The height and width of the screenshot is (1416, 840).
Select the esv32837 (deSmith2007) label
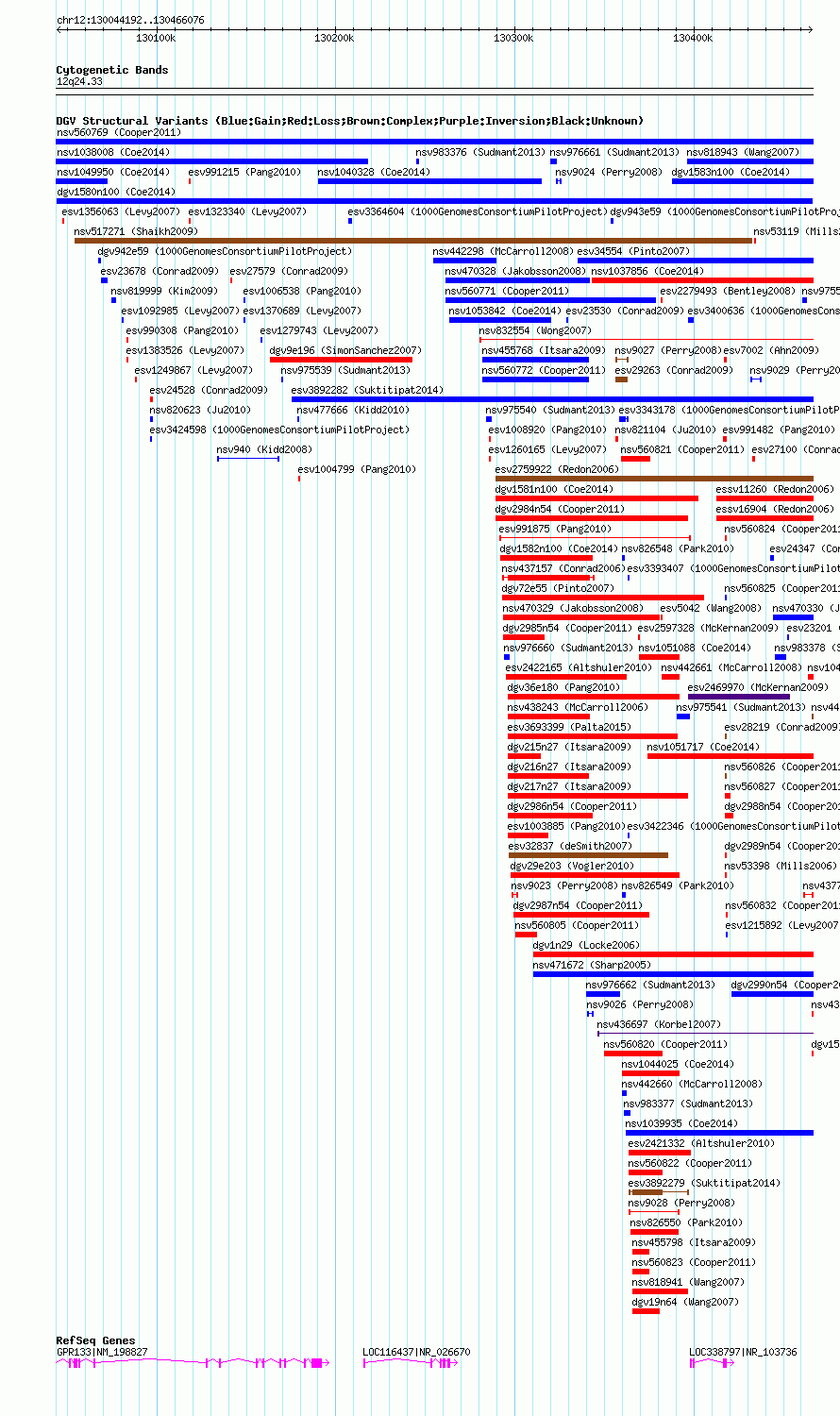pyautogui.click(x=571, y=846)
